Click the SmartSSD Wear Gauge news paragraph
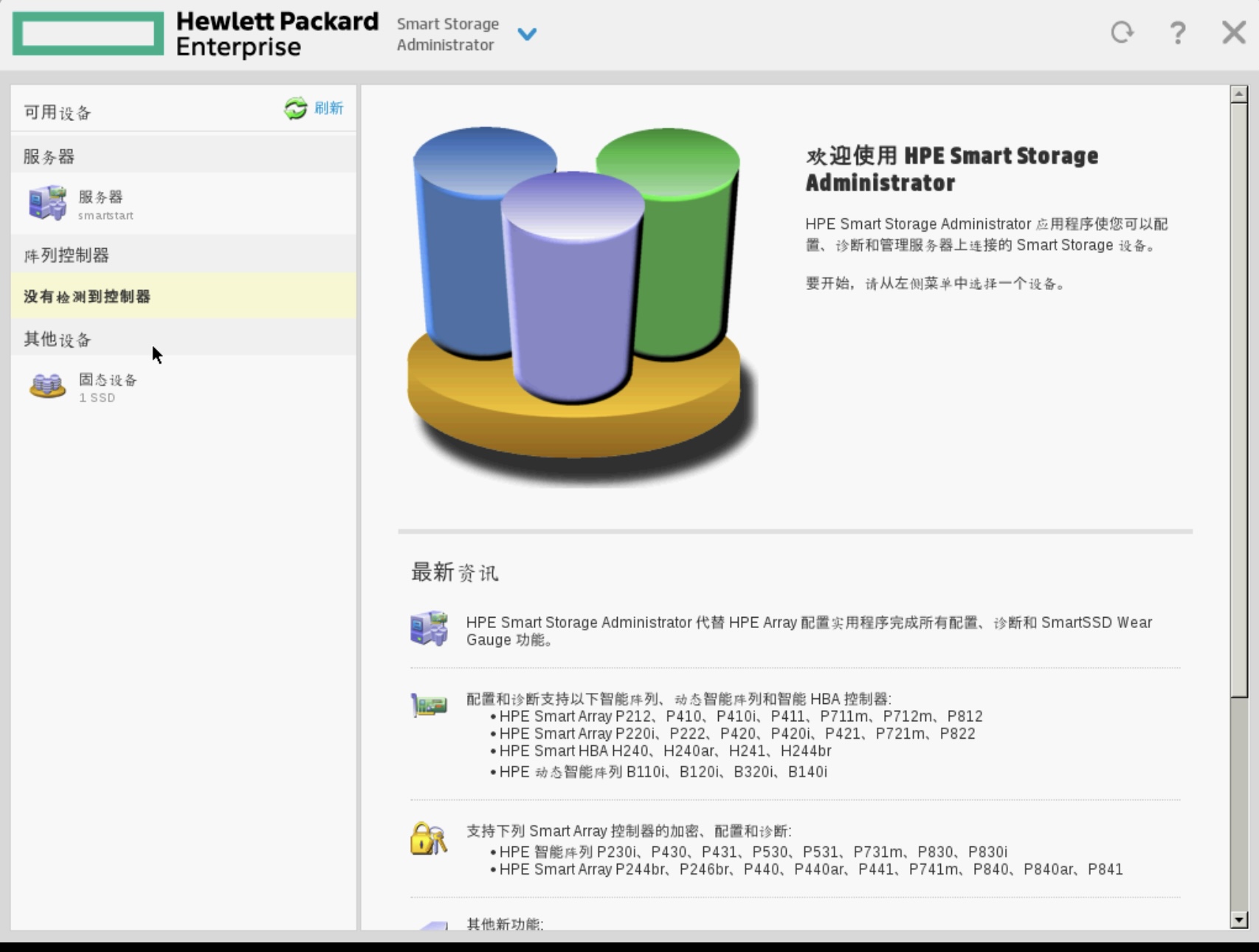The image size is (1259, 952). 809,631
